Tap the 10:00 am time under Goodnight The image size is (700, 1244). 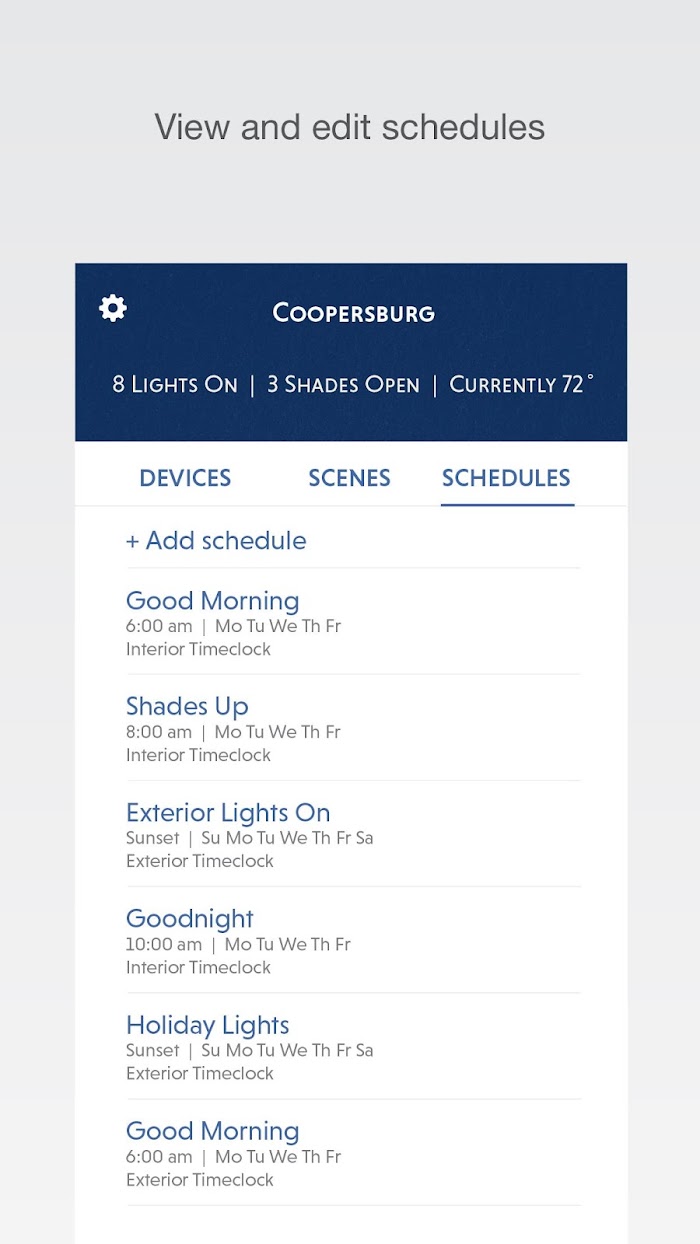tap(164, 944)
